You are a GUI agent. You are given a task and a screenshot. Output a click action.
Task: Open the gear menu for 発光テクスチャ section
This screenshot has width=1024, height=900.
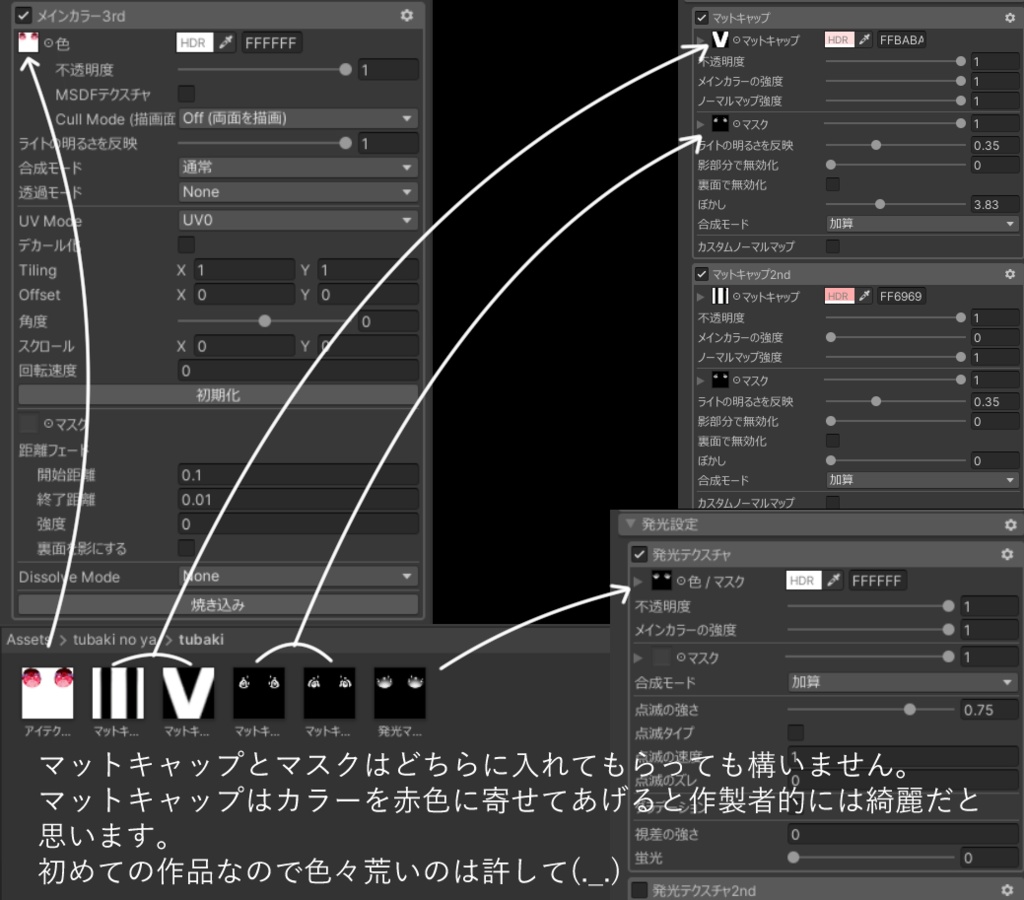click(x=1007, y=554)
